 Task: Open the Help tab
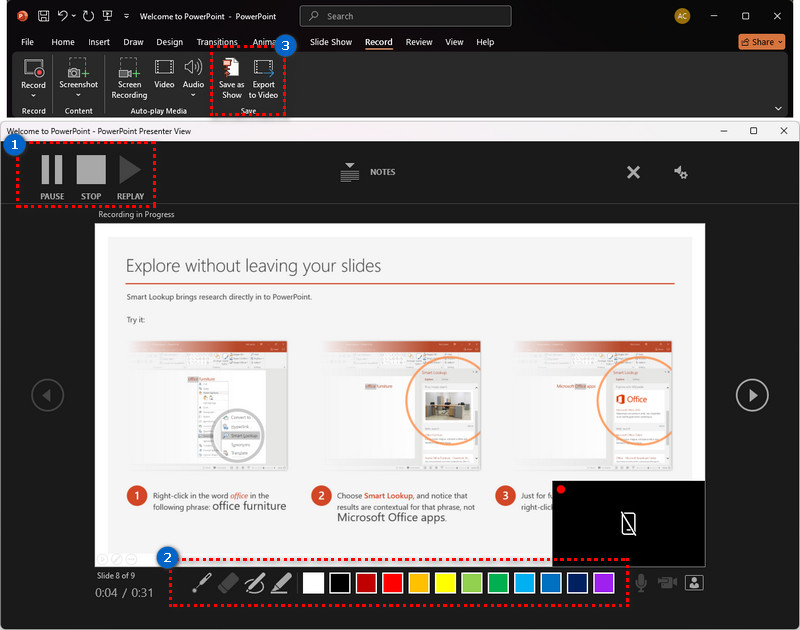pos(485,42)
